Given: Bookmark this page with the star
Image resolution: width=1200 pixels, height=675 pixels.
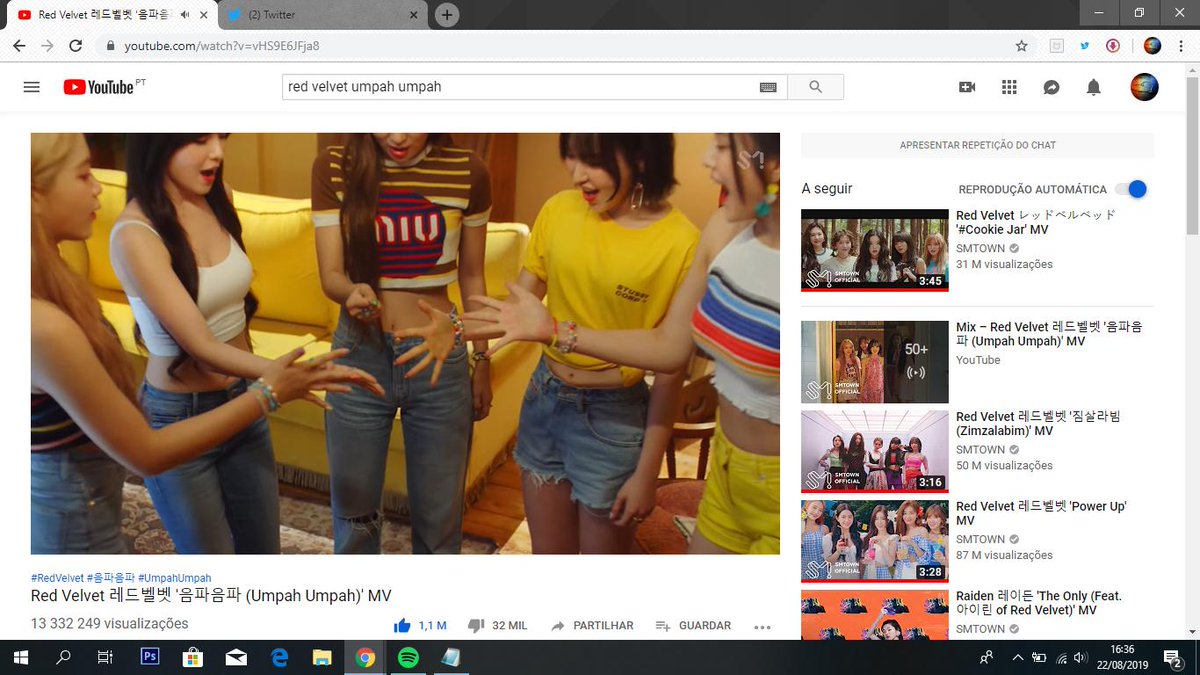Looking at the screenshot, I should pyautogui.click(x=1021, y=46).
